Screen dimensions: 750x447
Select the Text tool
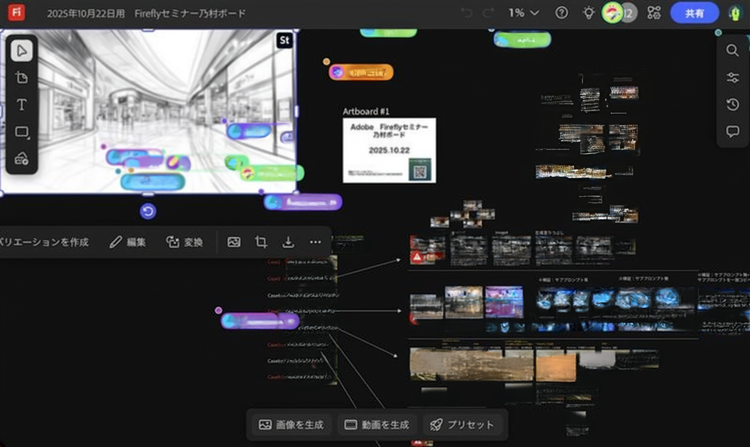(x=22, y=105)
